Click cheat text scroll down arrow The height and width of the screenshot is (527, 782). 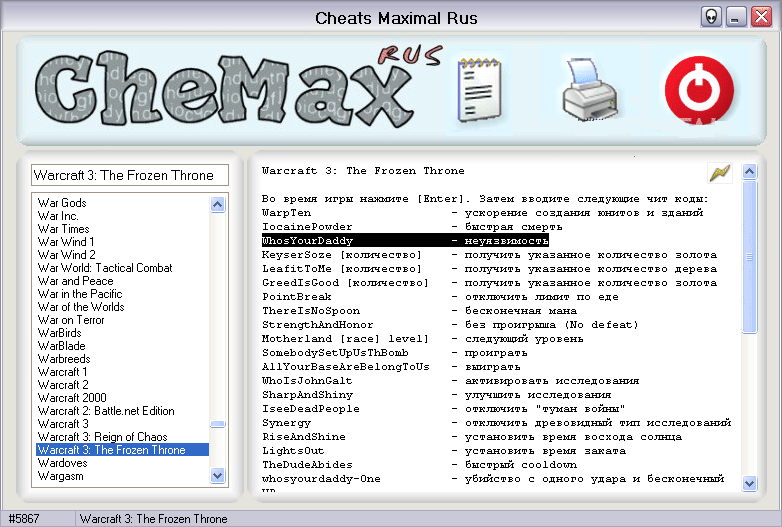coord(750,483)
